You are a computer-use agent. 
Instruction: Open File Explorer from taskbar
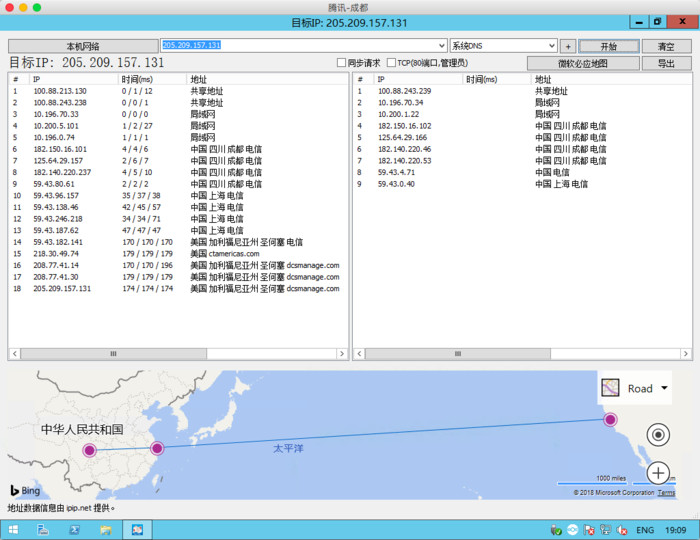(106, 530)
